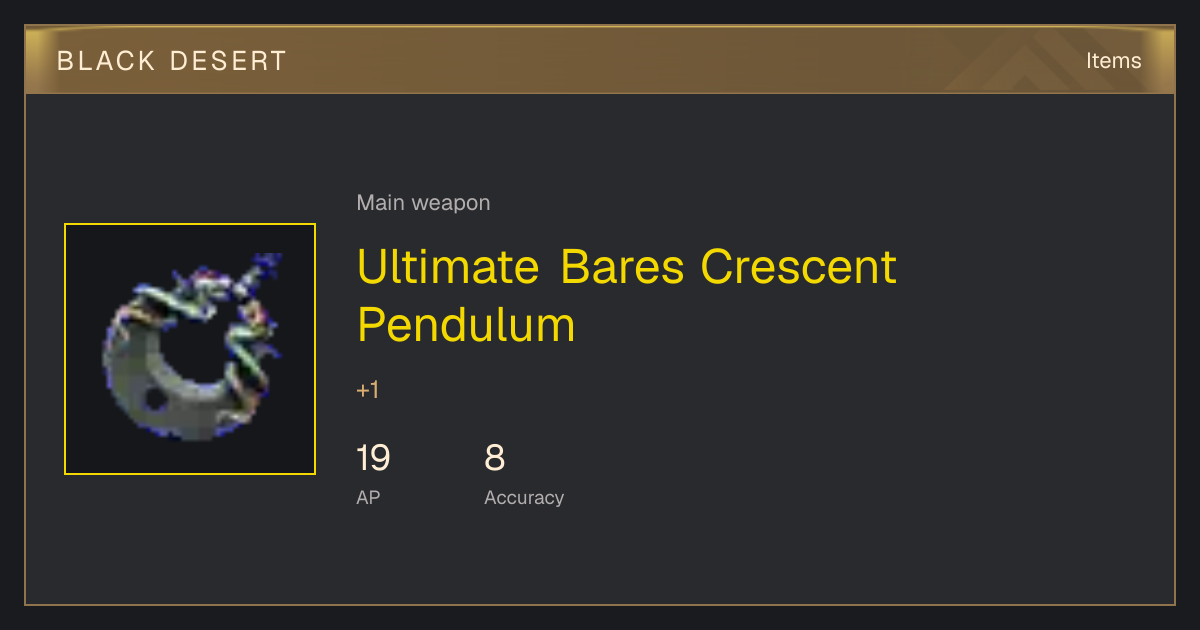The image size is (1200, 630).
Task: Click the BLACK DESERT header title
Action: coord(172,61)
